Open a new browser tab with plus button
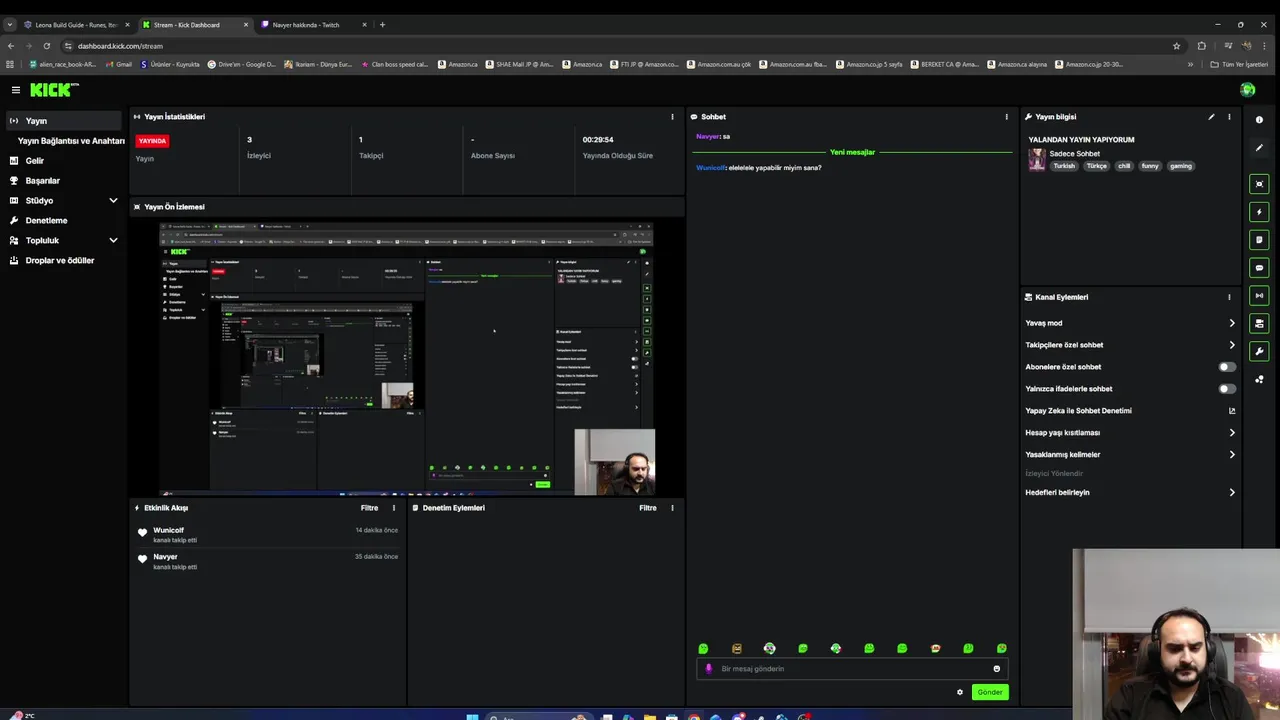 (x=382, y=25)
